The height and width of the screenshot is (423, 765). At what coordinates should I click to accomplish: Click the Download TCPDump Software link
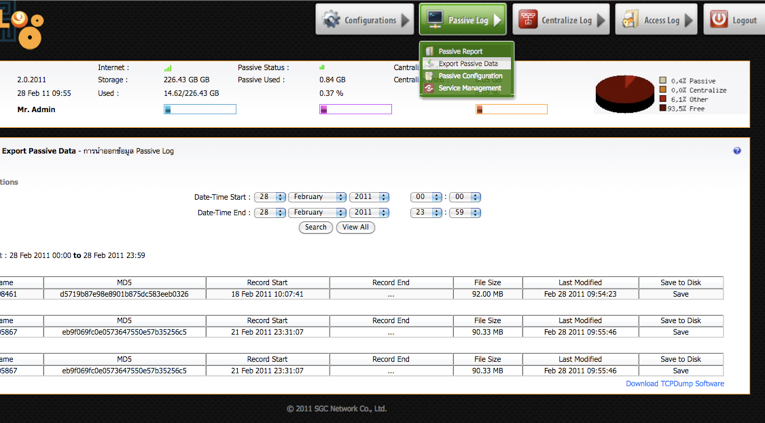pyautogui.click(x=675, y=383)
